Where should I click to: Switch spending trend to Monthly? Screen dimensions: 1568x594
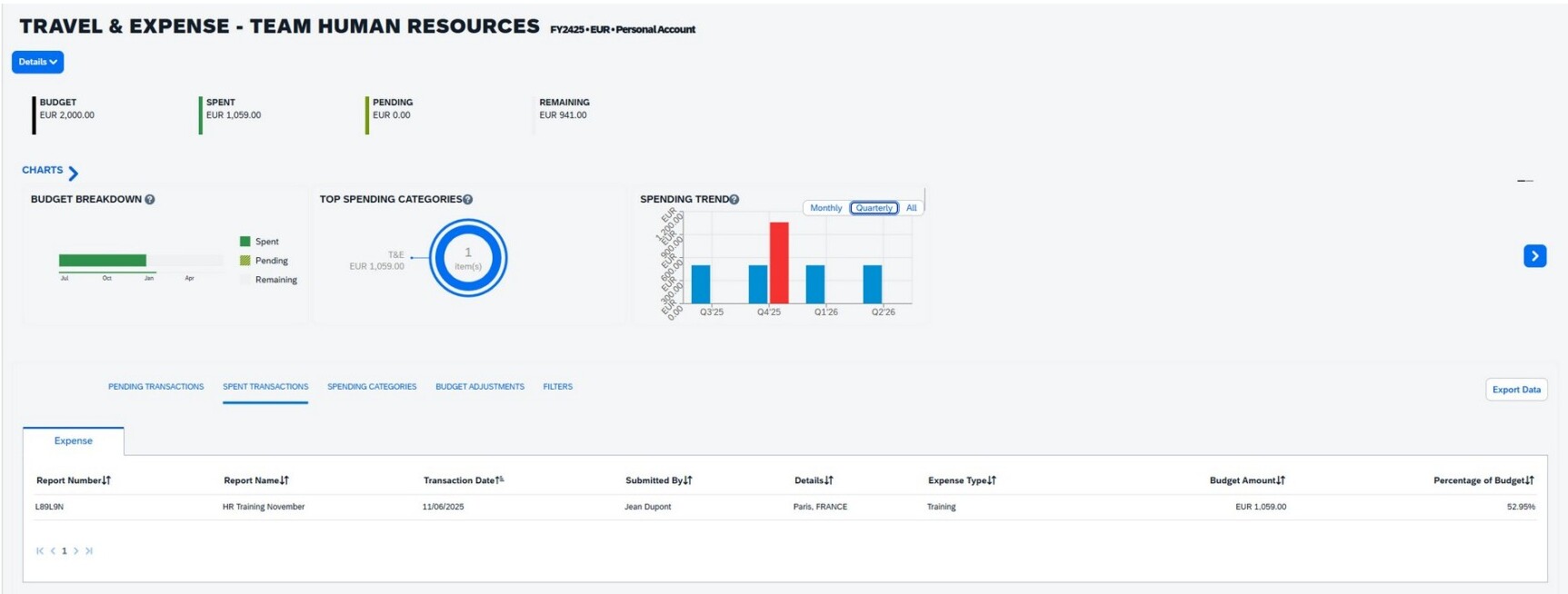(825, 208)
